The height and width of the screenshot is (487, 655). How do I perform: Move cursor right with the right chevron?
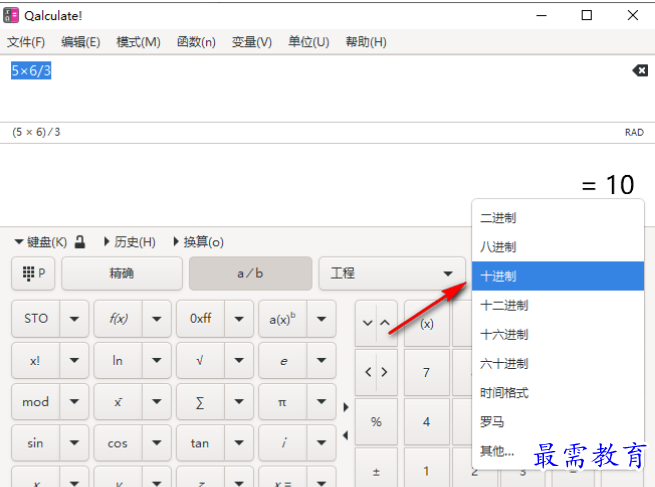tap(385, 372)
